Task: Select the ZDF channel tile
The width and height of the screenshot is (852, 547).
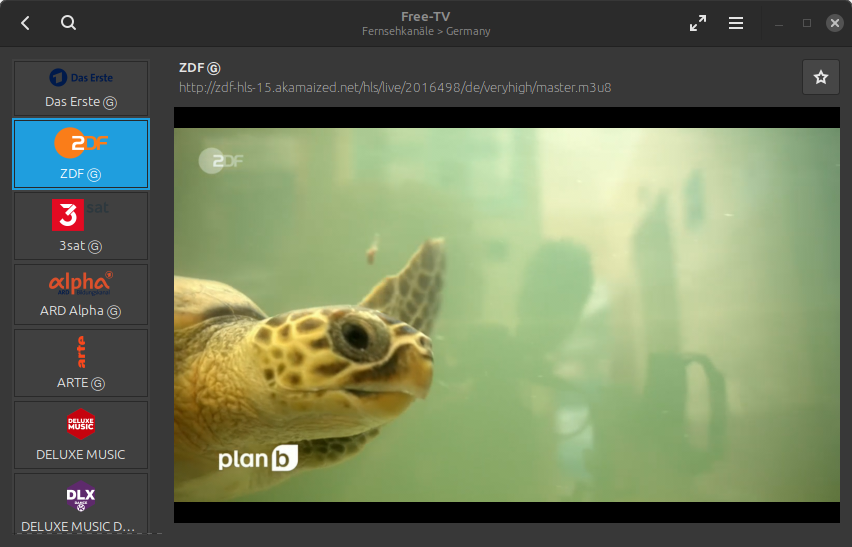Action: (81, 154)
